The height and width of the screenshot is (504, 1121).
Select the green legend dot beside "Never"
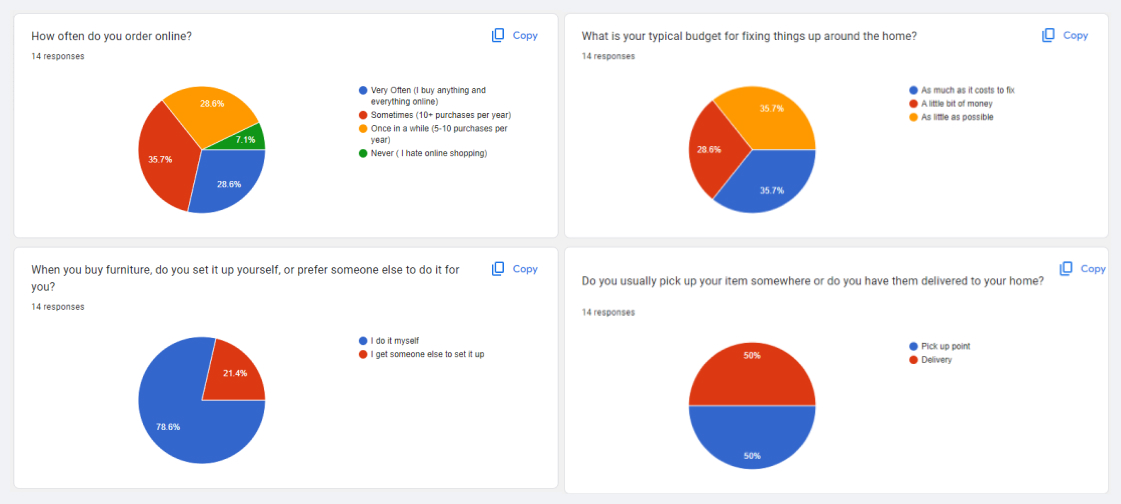[363, 153]
